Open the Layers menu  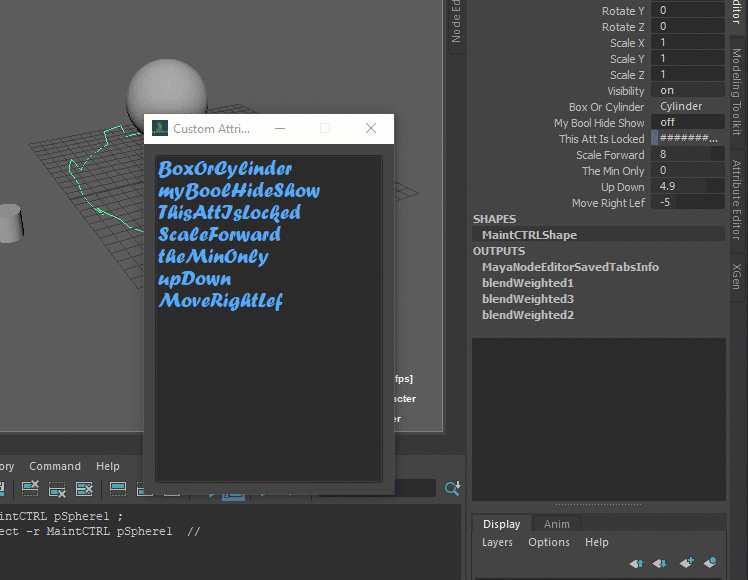(x=497, y=542)
